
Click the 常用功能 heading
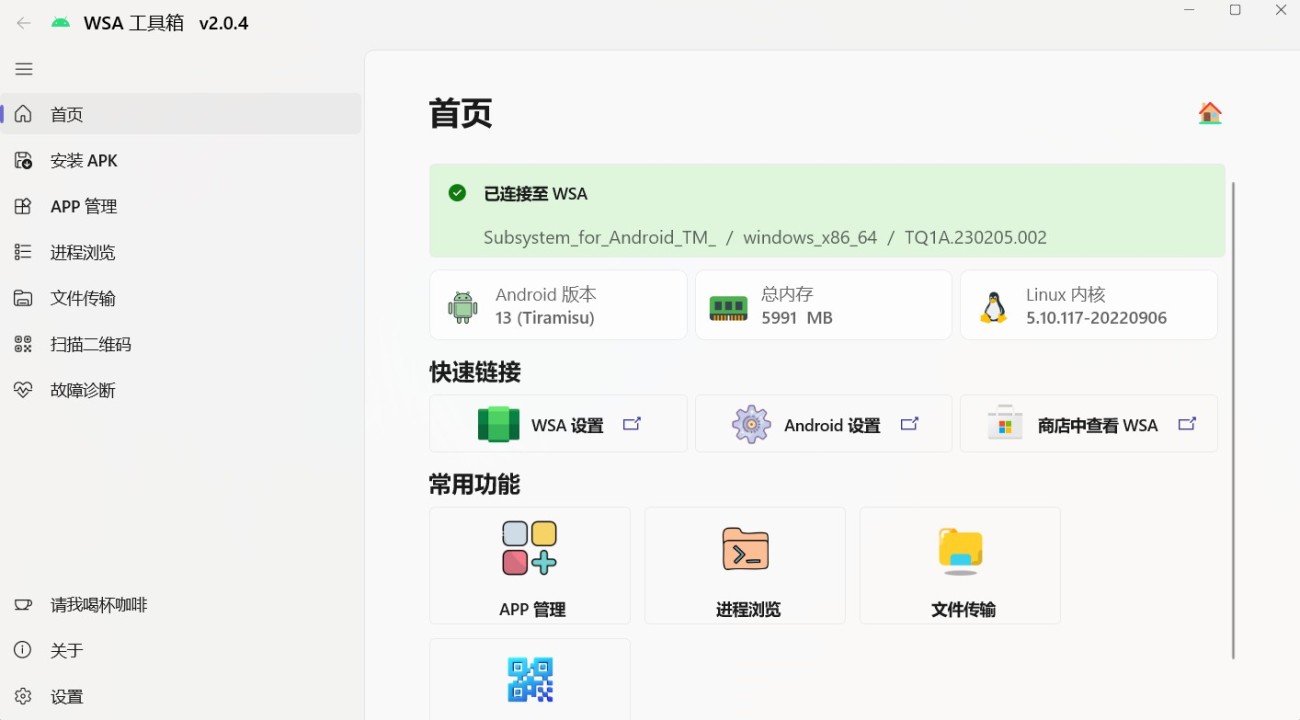coord(475,485)
